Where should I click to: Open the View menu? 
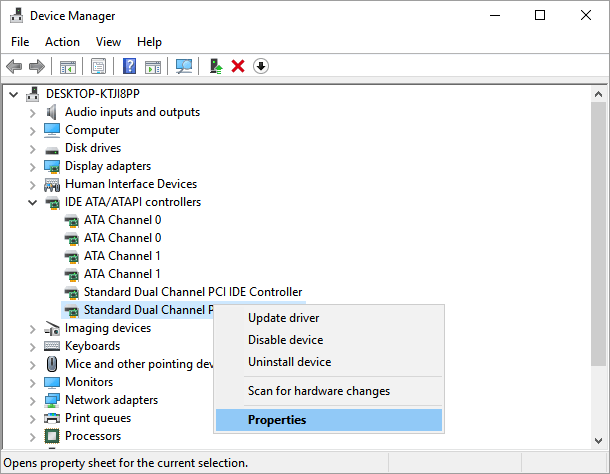click(x=108, y=42)
